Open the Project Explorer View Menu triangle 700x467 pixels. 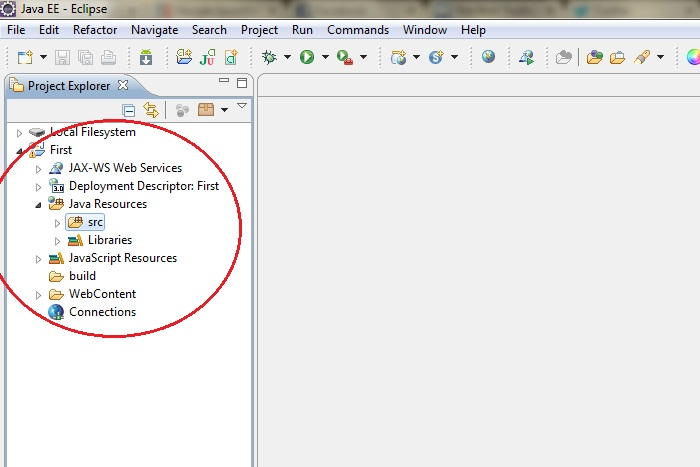pos(242,106)
